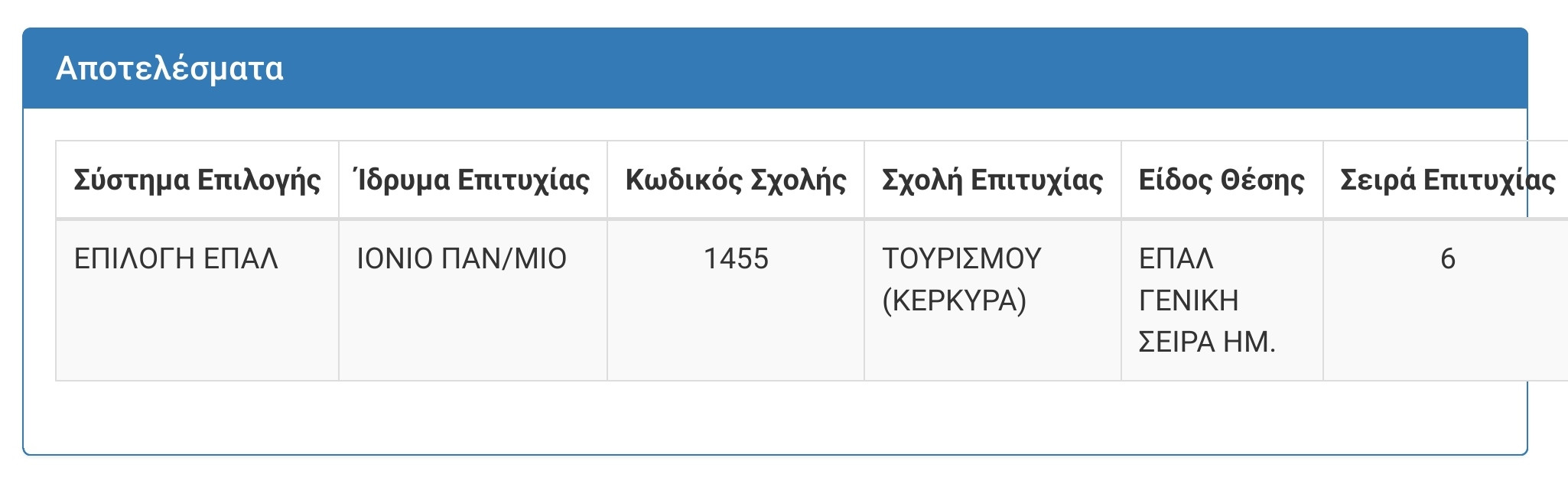Click the Σειρά Επιτυχίας column header
1568x500 pixels.
[x=1447, y=180]
